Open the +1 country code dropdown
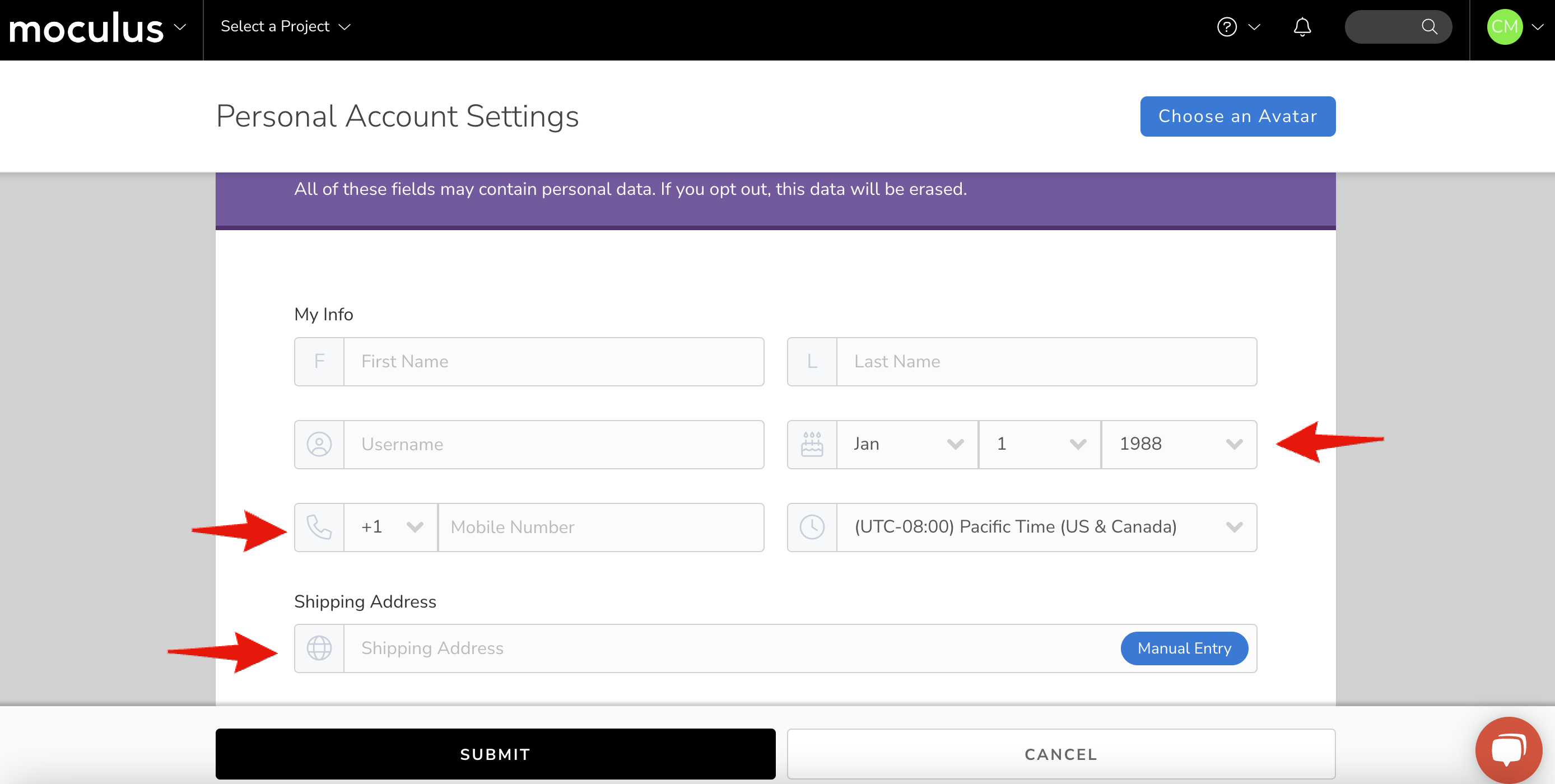 click(x=390, y=527)
